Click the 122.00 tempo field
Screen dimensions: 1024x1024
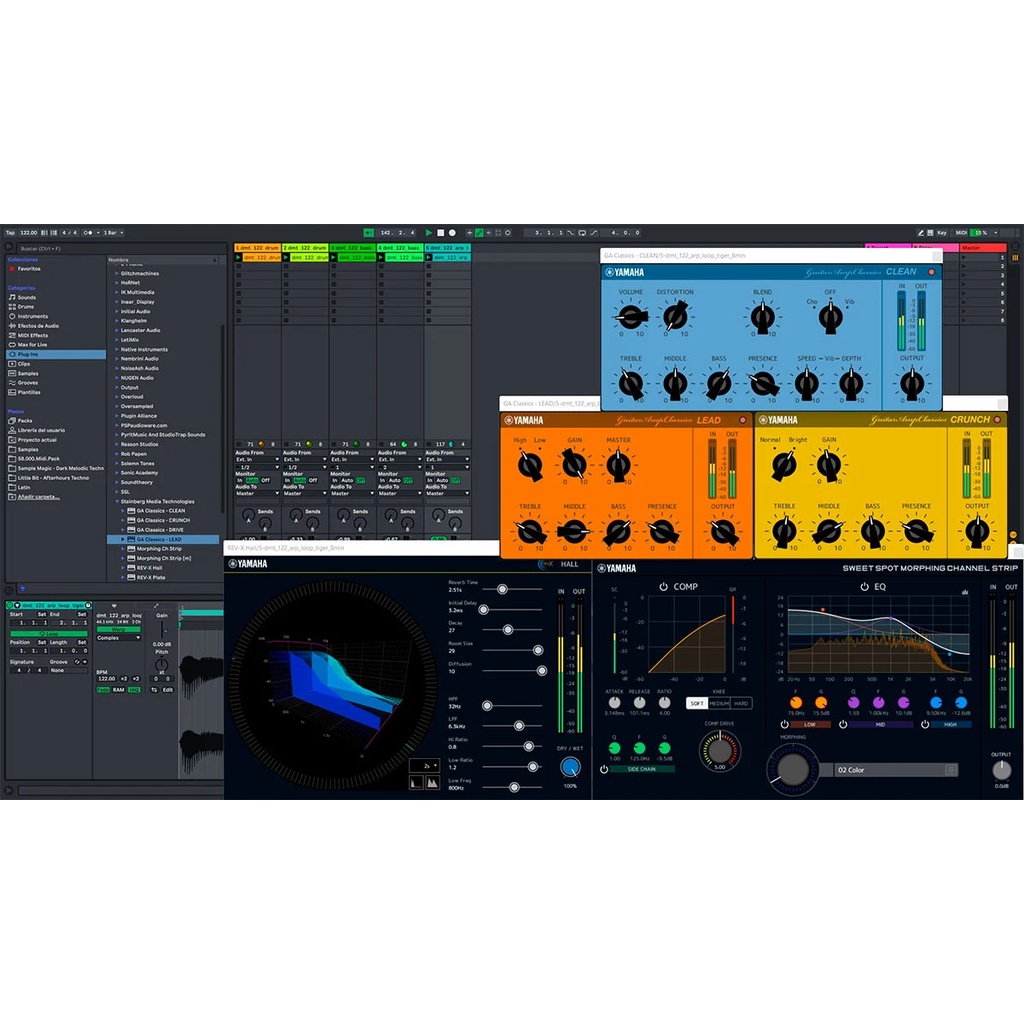28,232
